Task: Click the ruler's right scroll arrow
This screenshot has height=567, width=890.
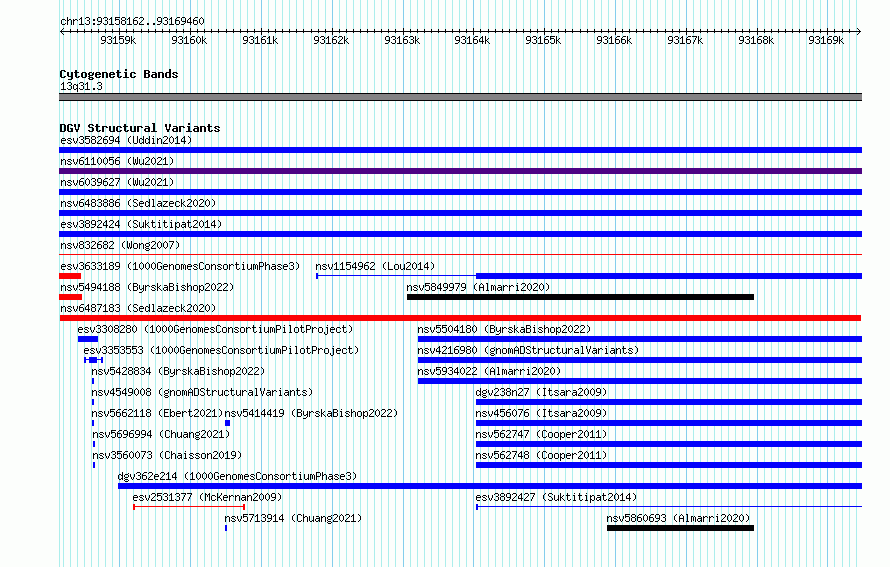Action: tap(859, 31)
